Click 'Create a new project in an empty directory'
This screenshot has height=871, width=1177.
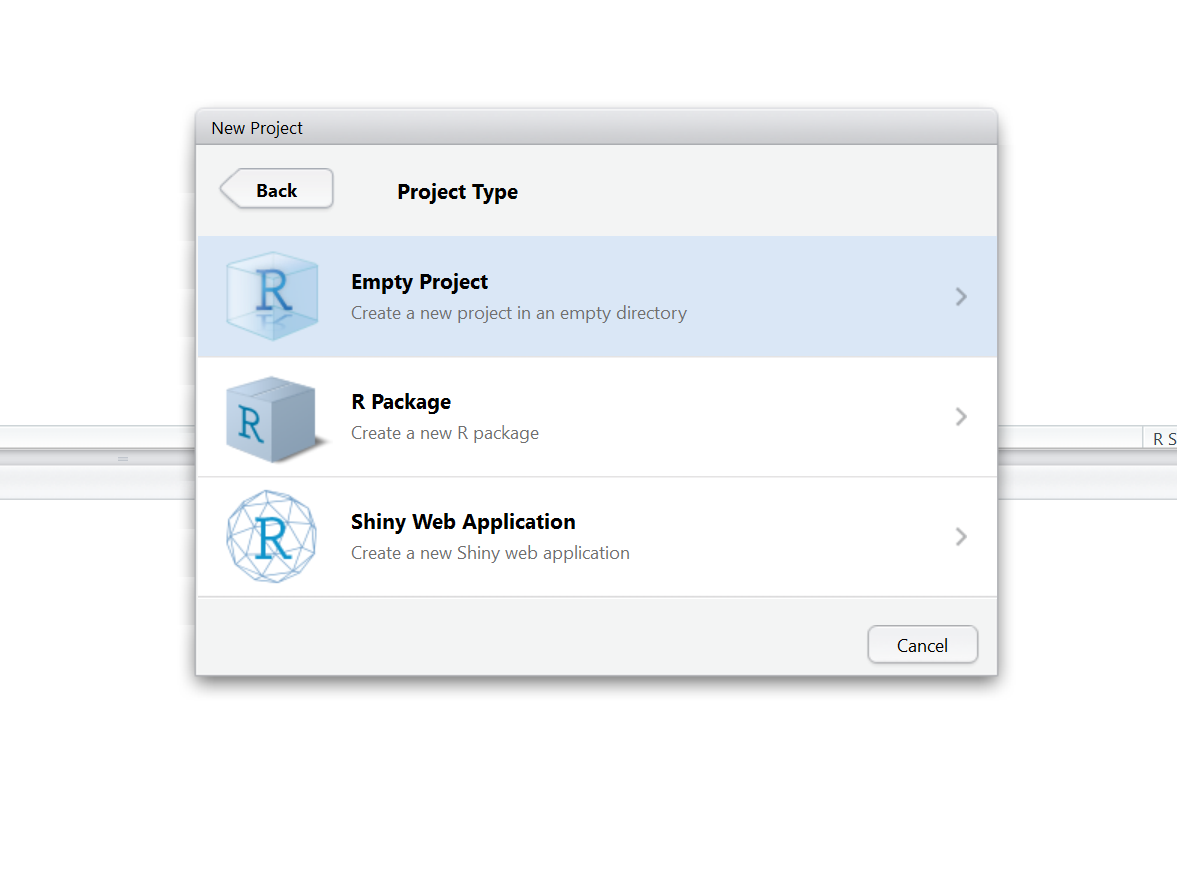[x=519, y=313]
